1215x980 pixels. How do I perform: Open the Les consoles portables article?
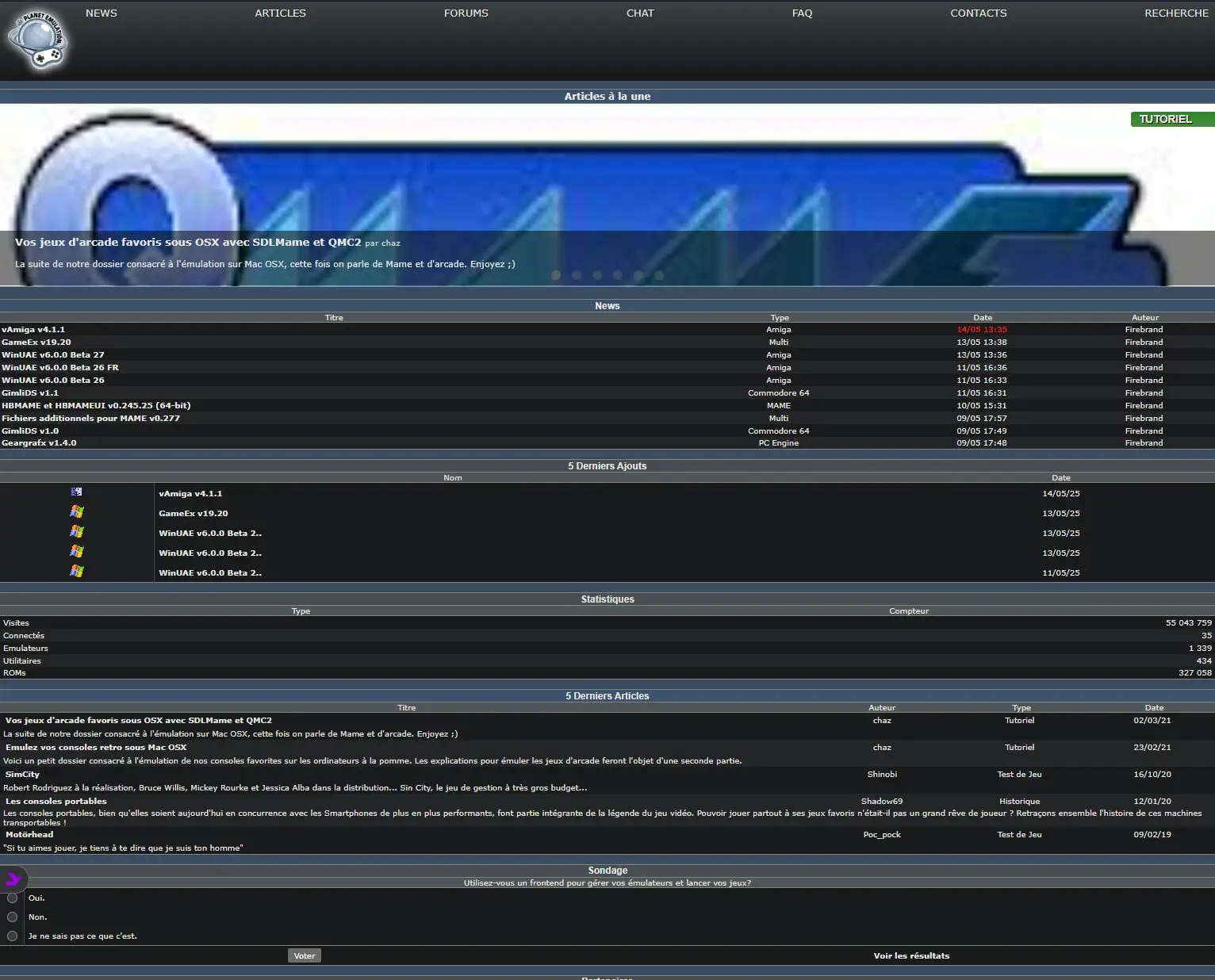pyautogui.click(x=56, y=801)
